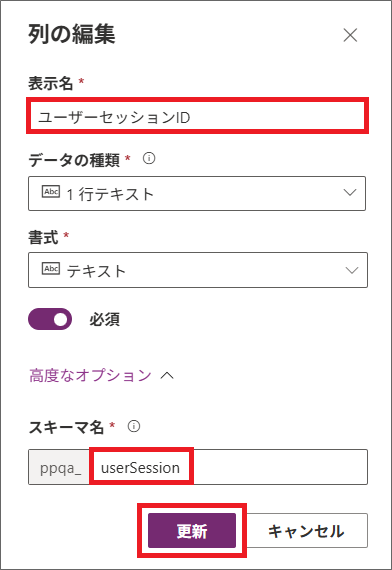Viewport: 392px width, 570px height.
Task: Click the info icon next to スキーマ名
Action: [134, 426]
